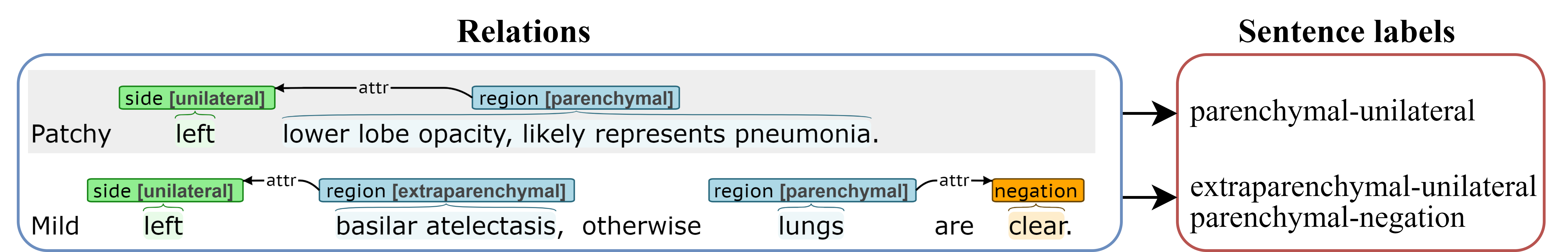
Task: Select the phrase "lower lobe opacity, likely represents pneumonia"
Action: [576, 134]
